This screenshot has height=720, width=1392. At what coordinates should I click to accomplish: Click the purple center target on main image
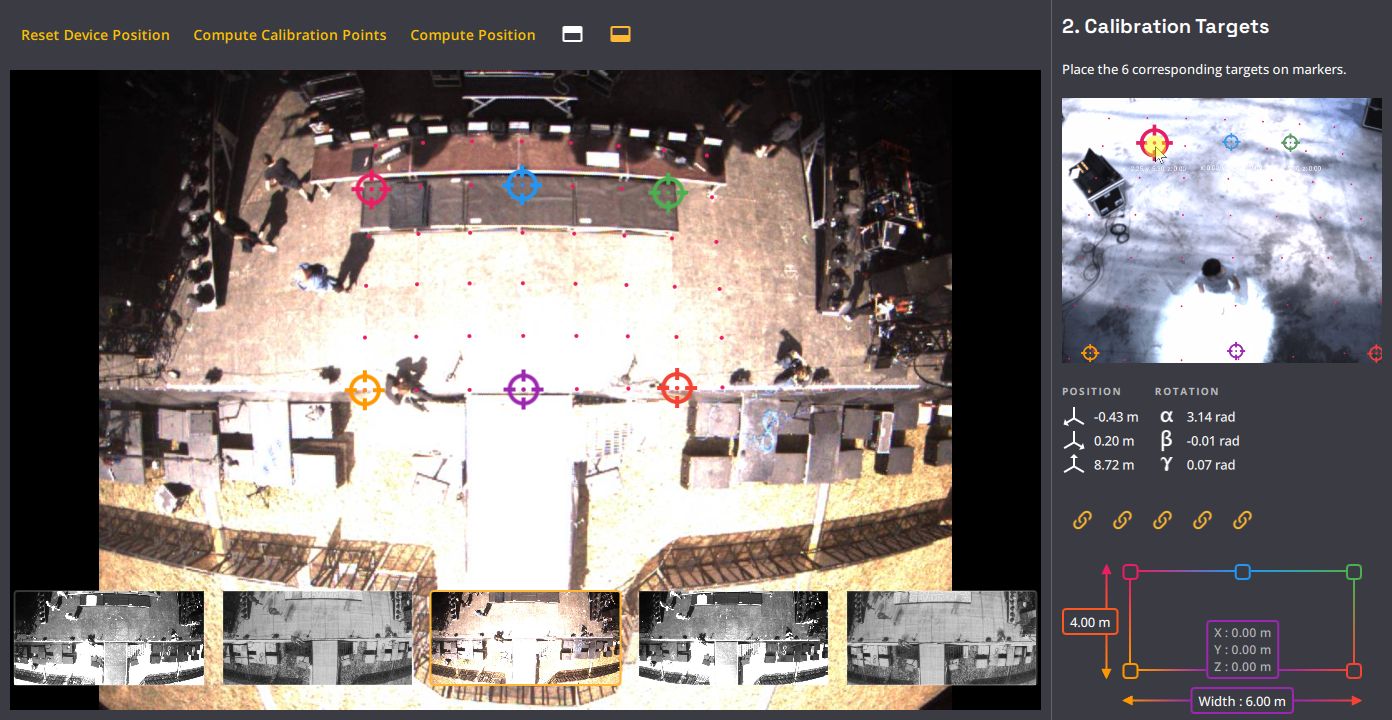click(x=522, y=390)
